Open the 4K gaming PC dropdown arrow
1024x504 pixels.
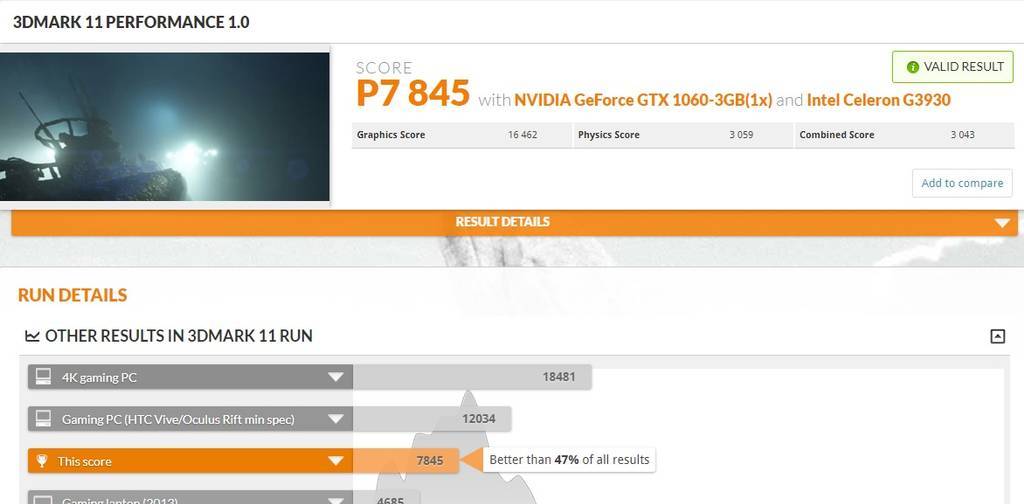(x=336, y=377)
